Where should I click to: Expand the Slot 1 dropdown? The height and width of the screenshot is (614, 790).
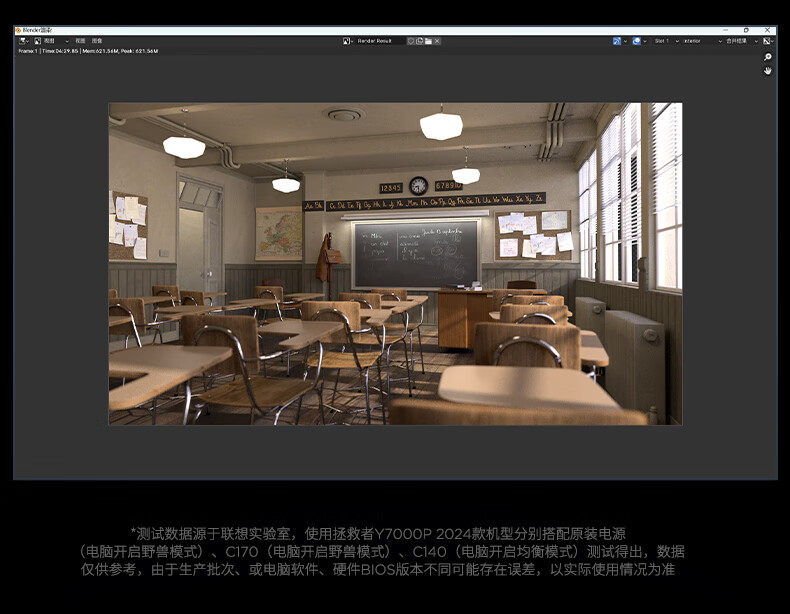click(x=665, y=41)
